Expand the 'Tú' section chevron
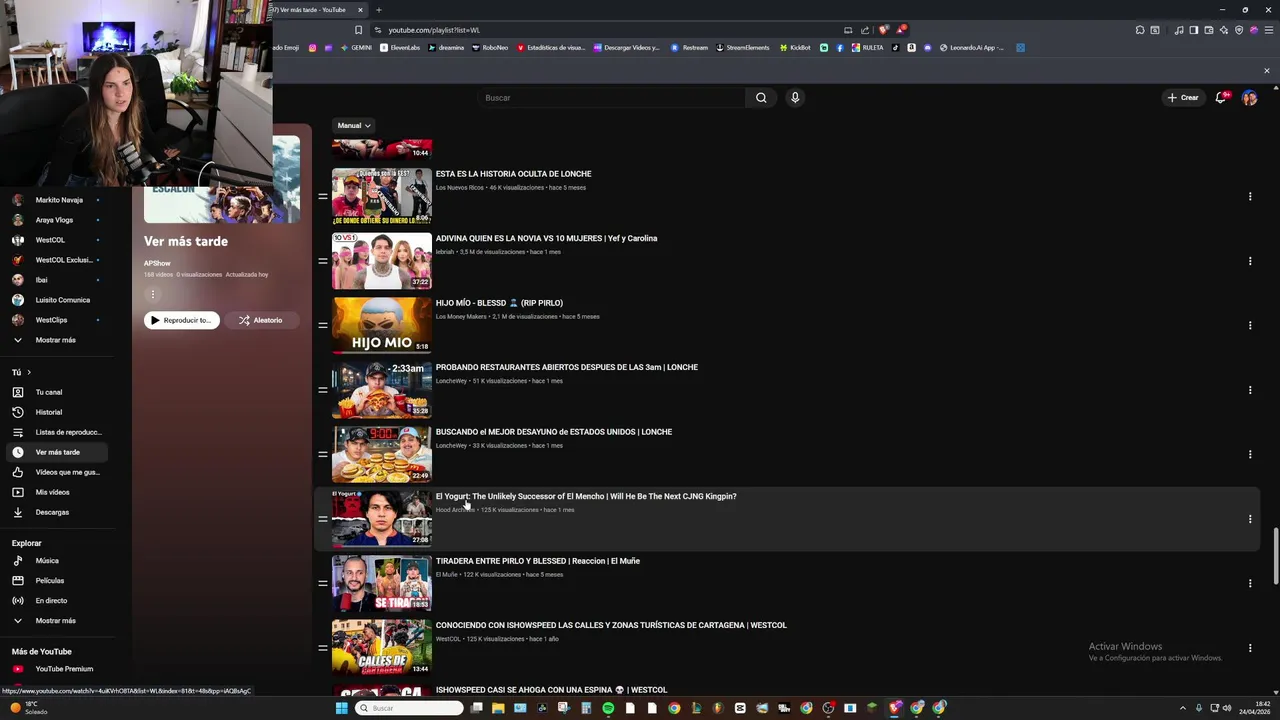Image resolution: width=1280 pixels, height=720 pixels. point(29,372)
